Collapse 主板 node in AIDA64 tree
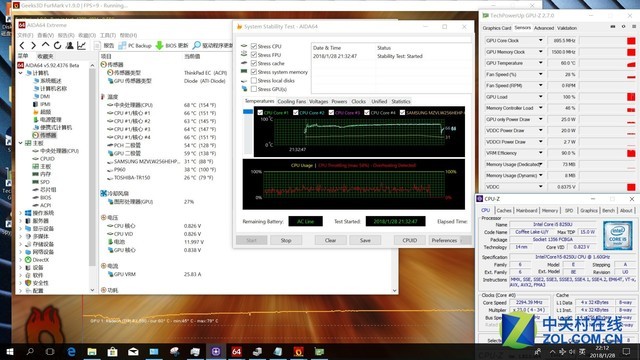The image size is (640, 360). [x=21, y=143]
